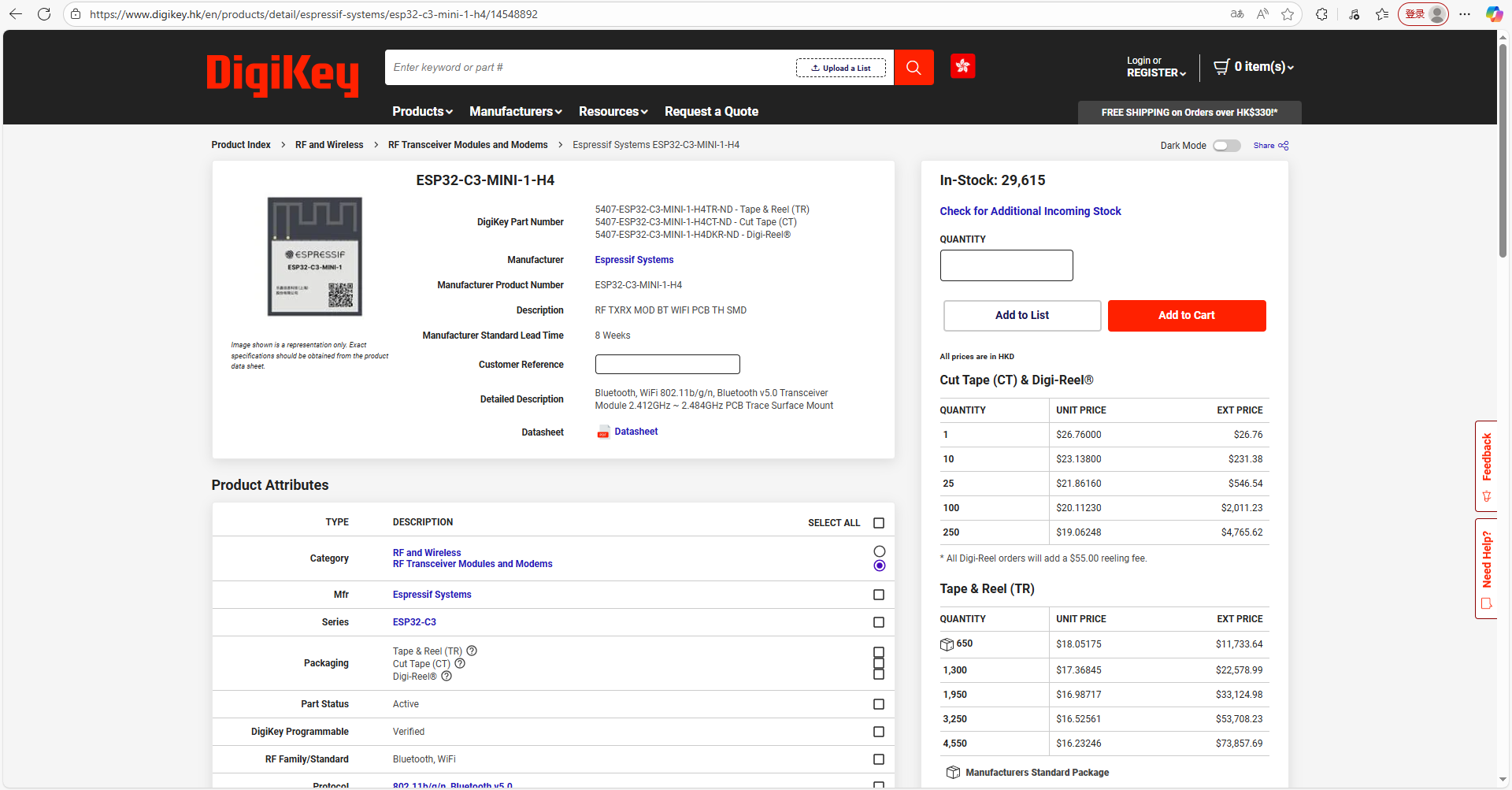The image size is (1512, 790).
Task: Check the RF Family/Standard checkbox
Action: click(x=879, y=759)
